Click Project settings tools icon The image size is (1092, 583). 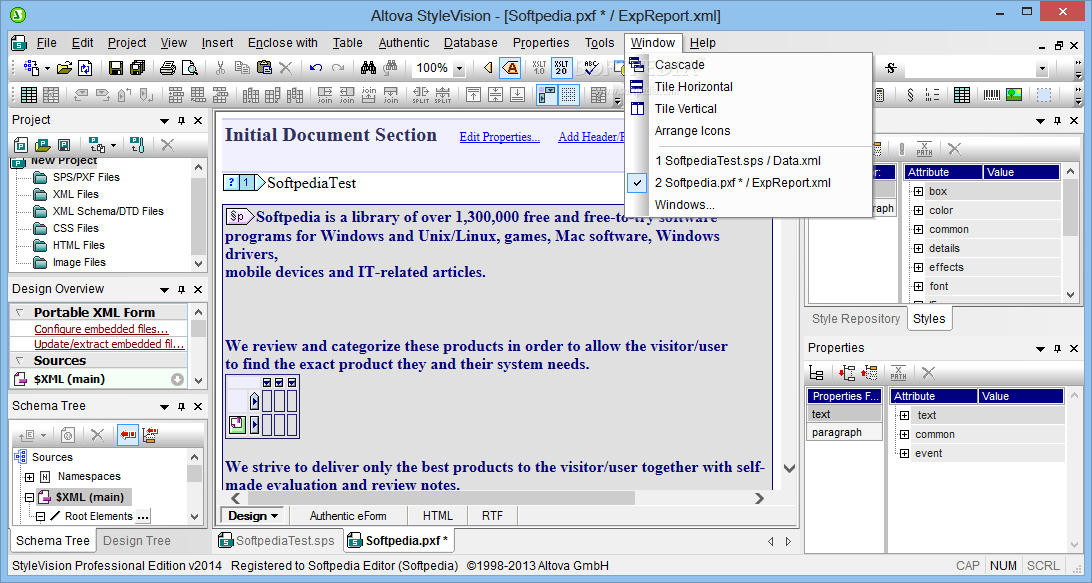[136, 145]
